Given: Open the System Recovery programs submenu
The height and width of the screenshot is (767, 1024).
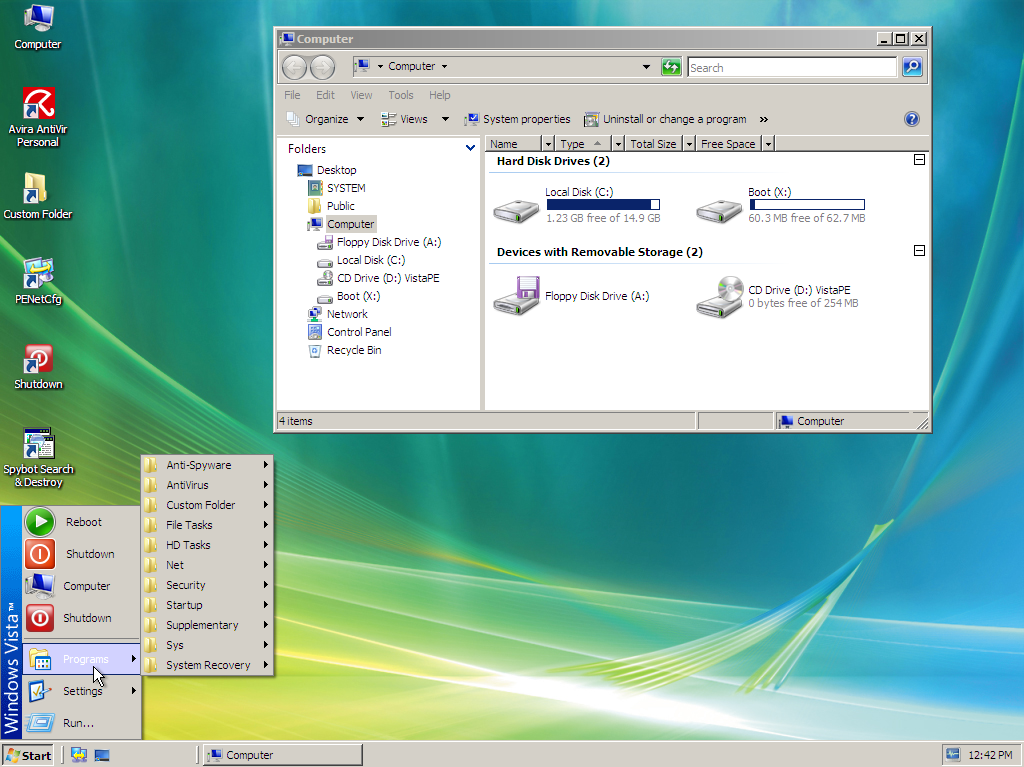Looking at the screenshot, I should click(x=208, y=665).
